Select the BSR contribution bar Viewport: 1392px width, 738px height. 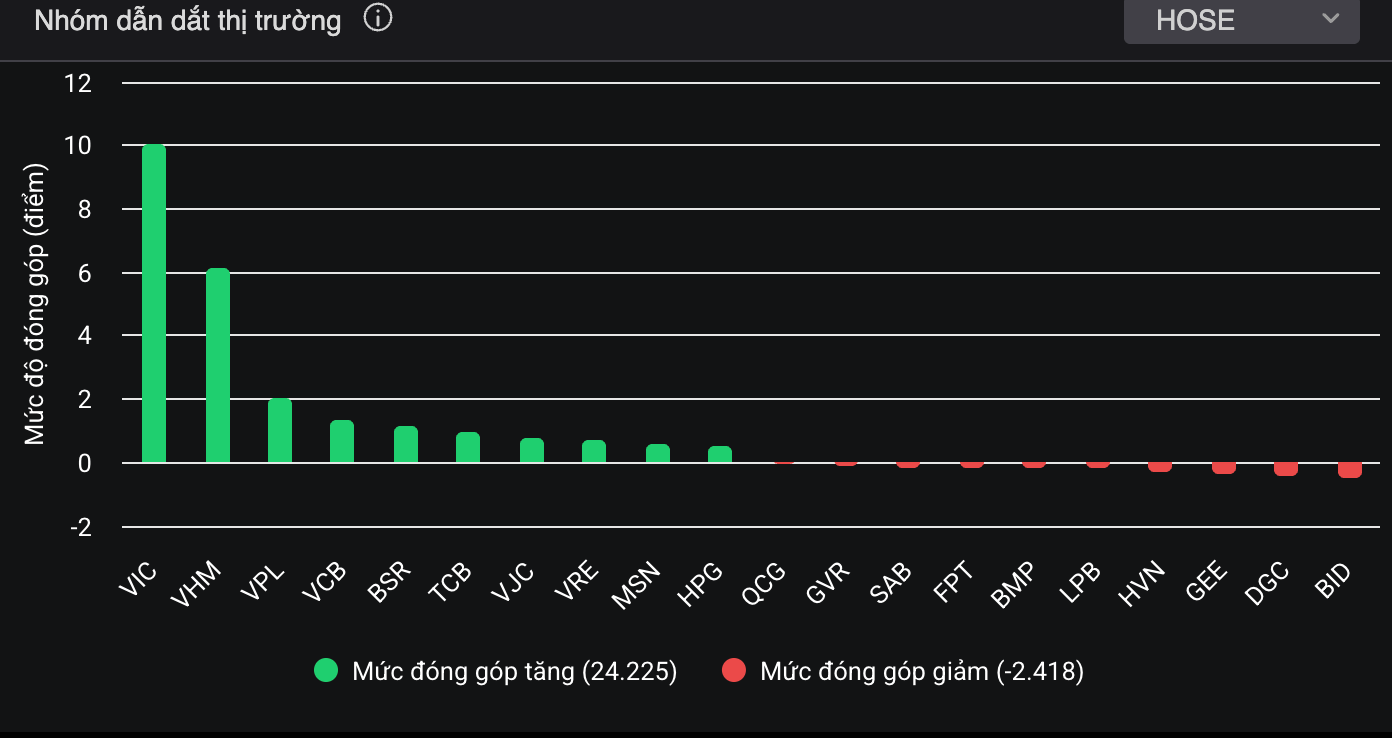(406, 445)
